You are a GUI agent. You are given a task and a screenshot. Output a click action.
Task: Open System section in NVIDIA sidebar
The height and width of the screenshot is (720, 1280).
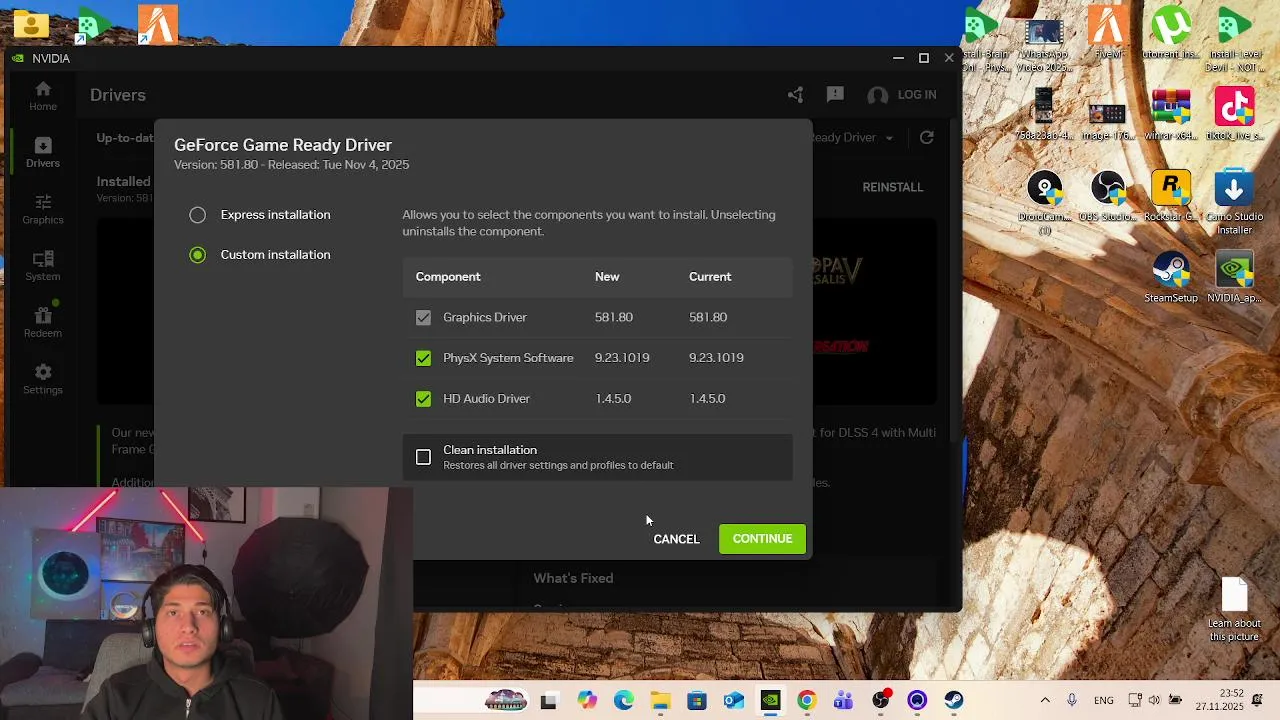[43, 266]
